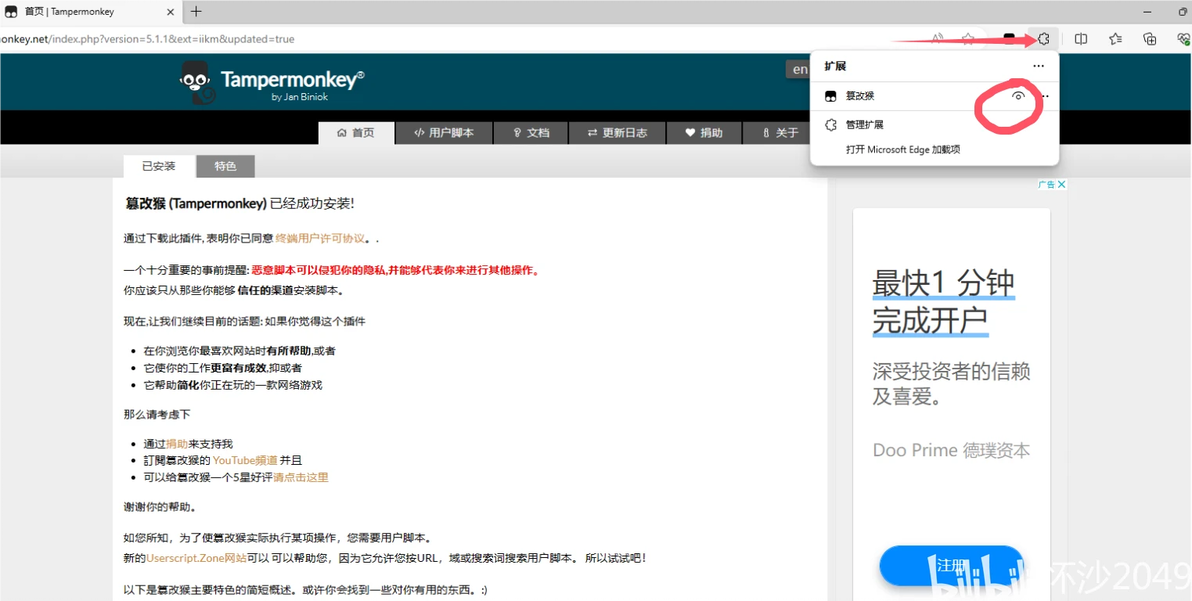Viewport: 1192px width, 601px height.
Task: Open the 更新日志 navigation tab
Action: click(617, 133)
